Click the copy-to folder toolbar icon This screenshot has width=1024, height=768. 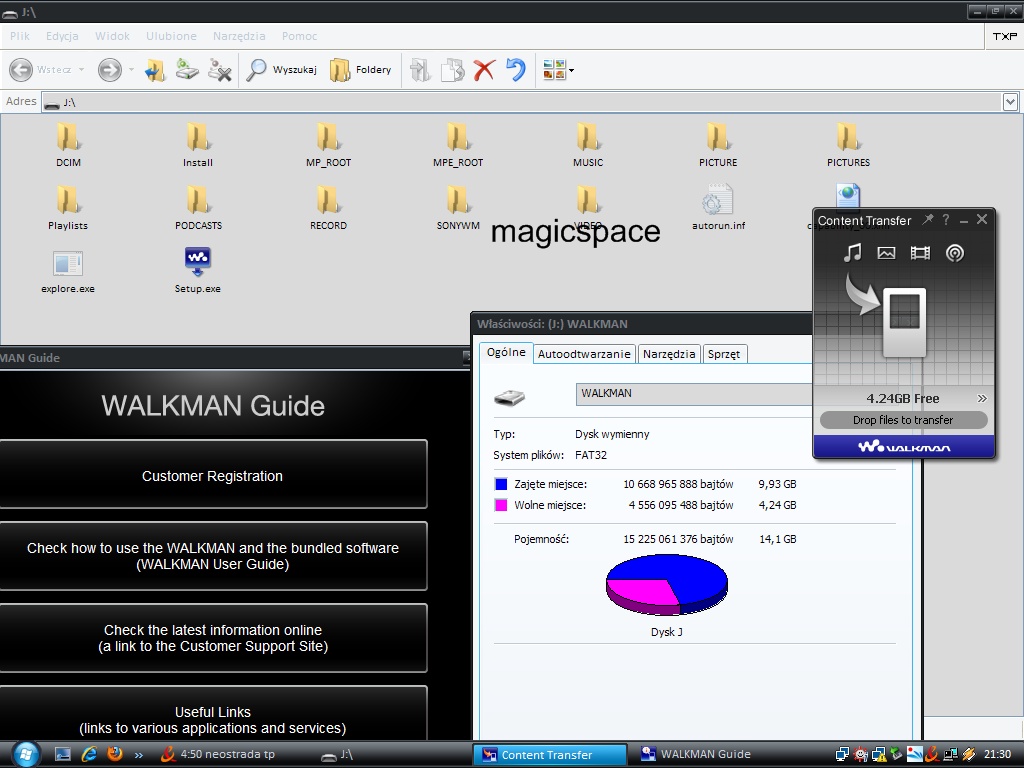click(452, 70)
